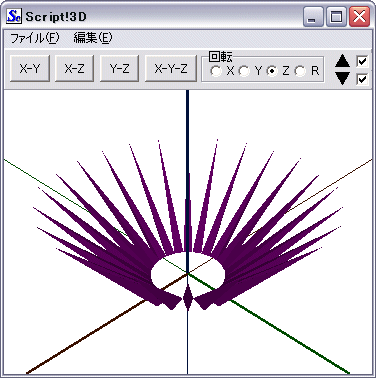
Task: Select Z rotation radio button
Action: [272, 71]
